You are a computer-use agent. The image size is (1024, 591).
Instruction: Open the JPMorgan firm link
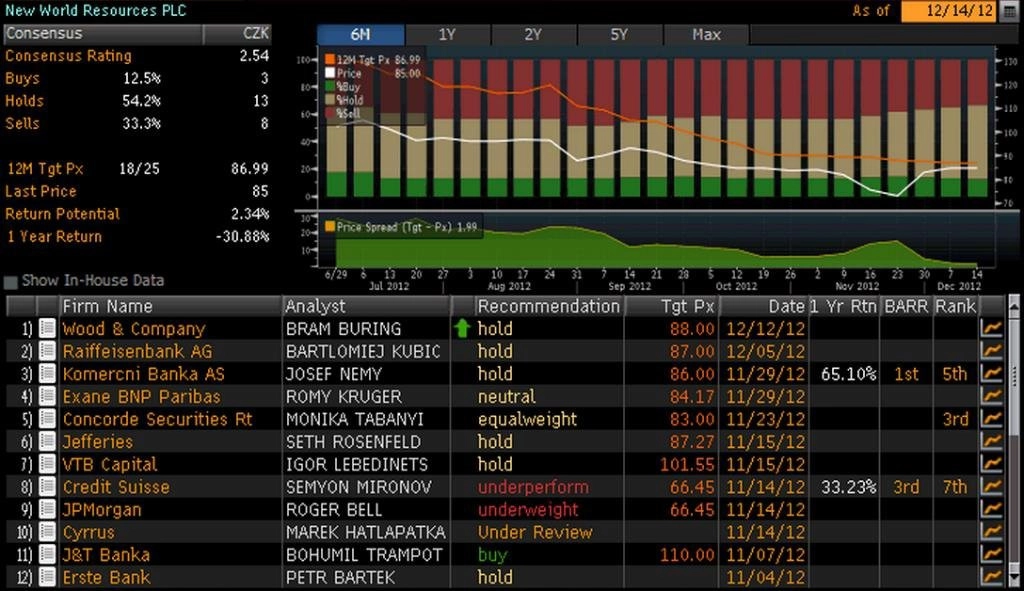[x=102, y=509]
